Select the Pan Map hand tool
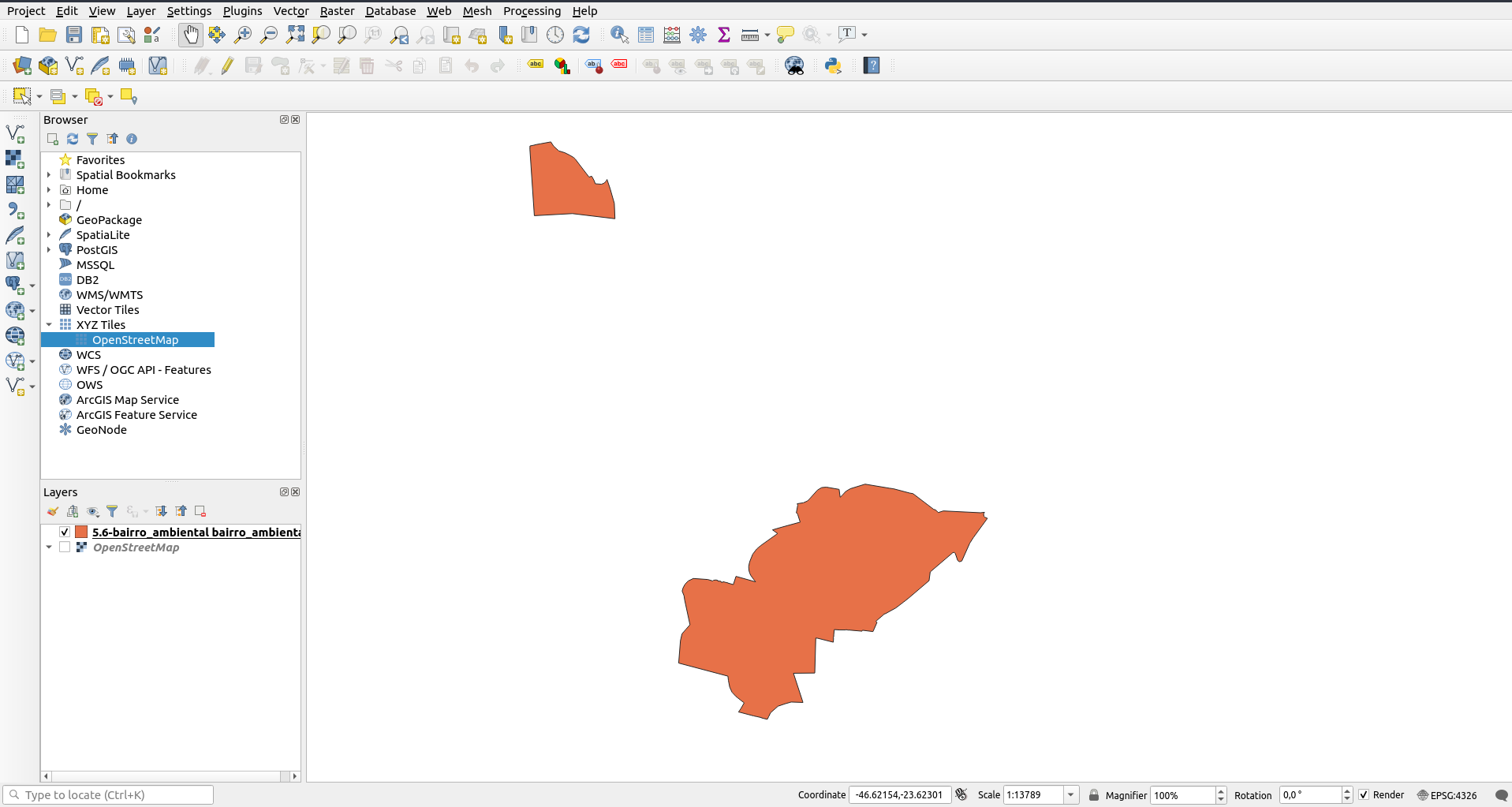The width and height of the screenshot is (1512, 807). click(x=191, y=35)
